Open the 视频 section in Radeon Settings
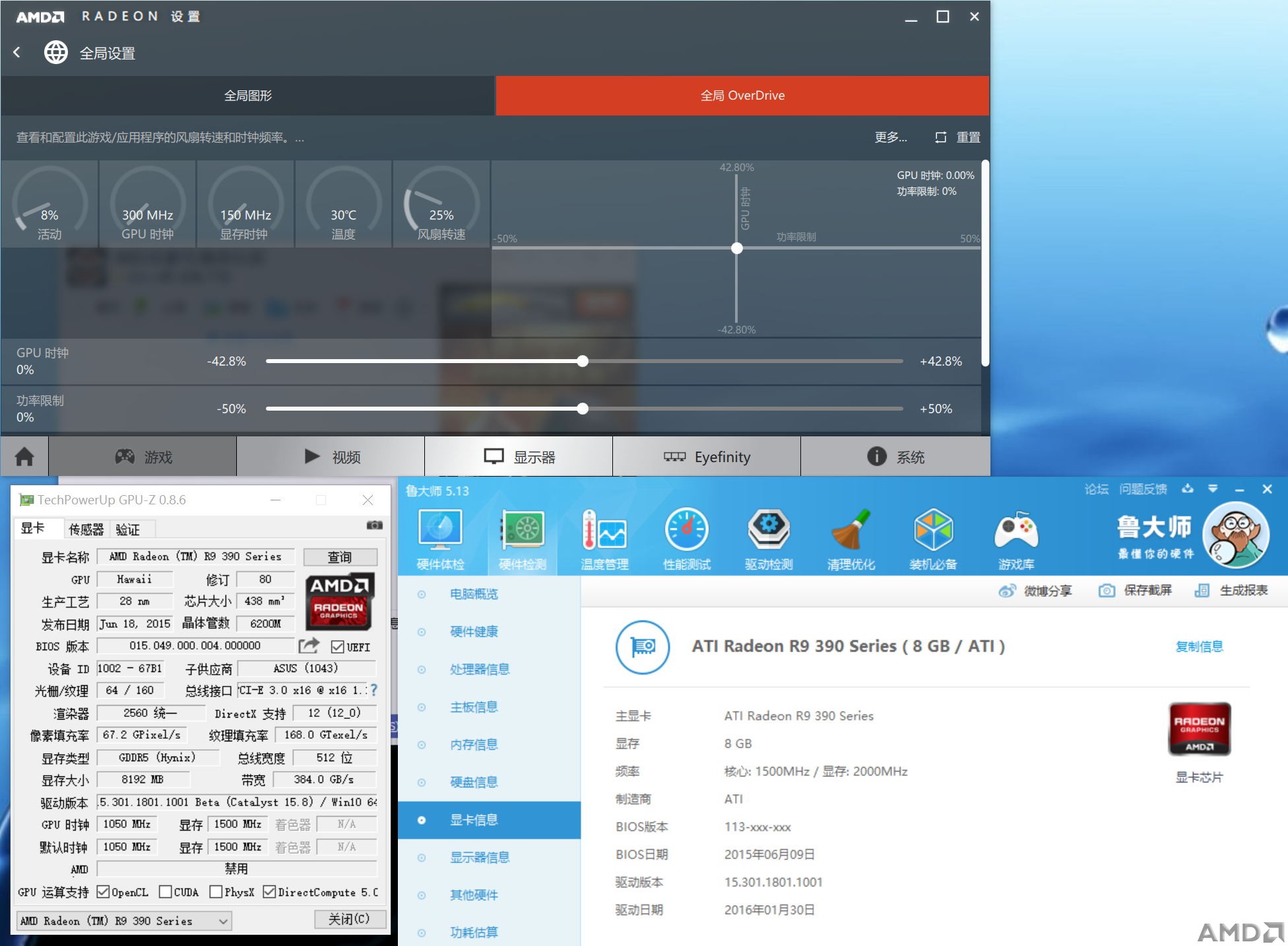 point(331,456)
